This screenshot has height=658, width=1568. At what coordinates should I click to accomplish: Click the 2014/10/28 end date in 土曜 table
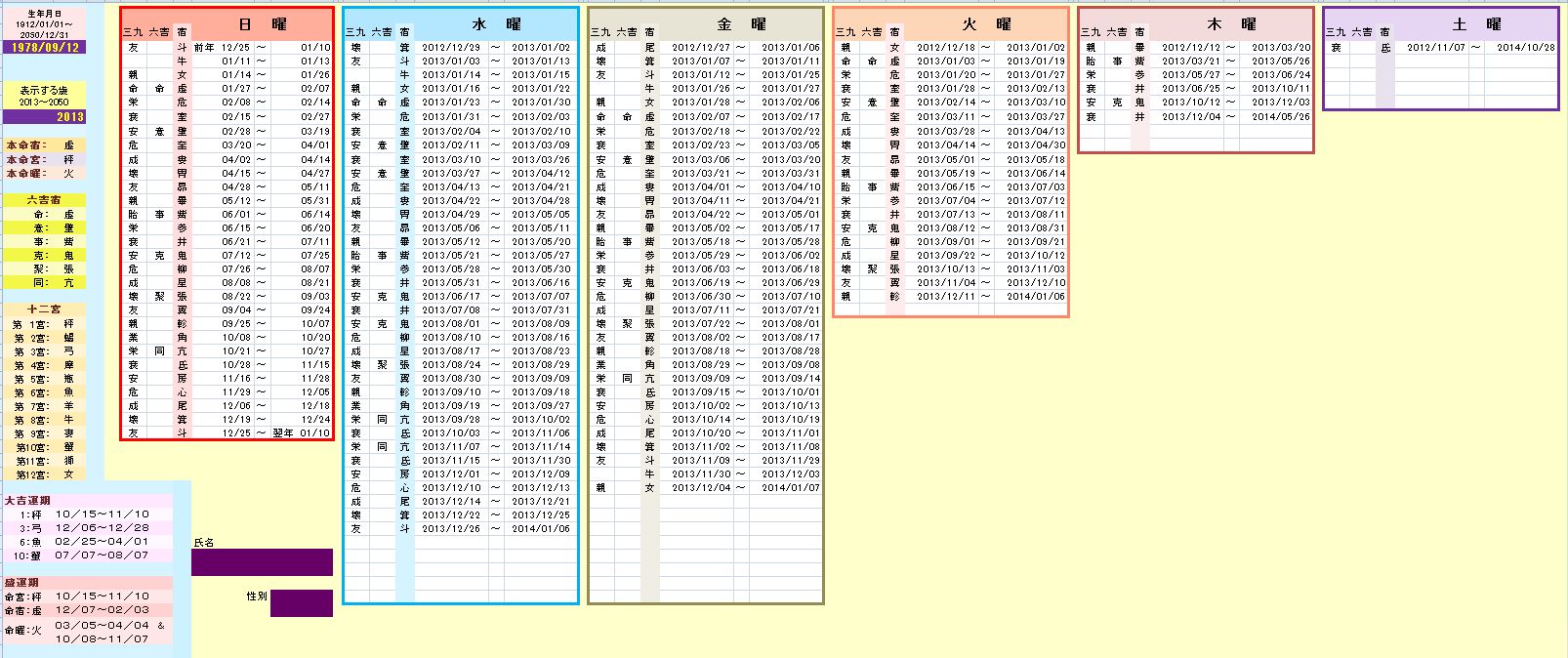(x=1525, y=47)
